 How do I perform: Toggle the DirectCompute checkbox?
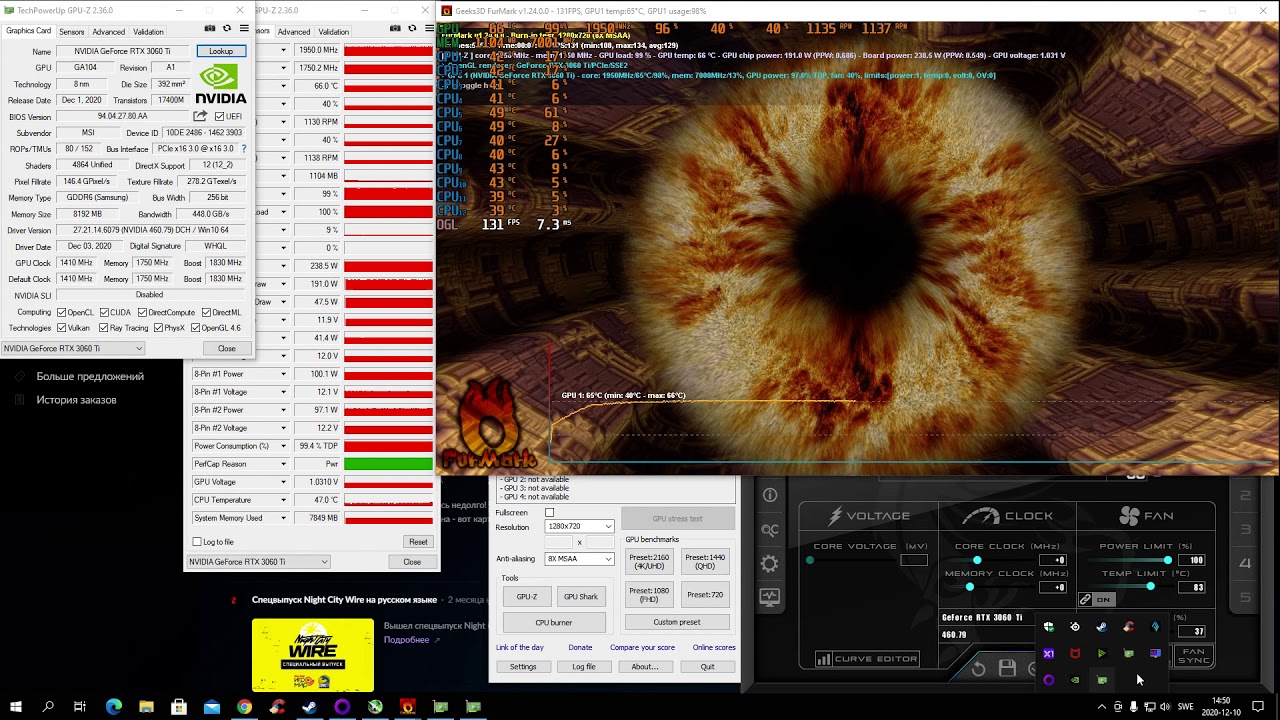pyautogui.click(x=142, y=312)
